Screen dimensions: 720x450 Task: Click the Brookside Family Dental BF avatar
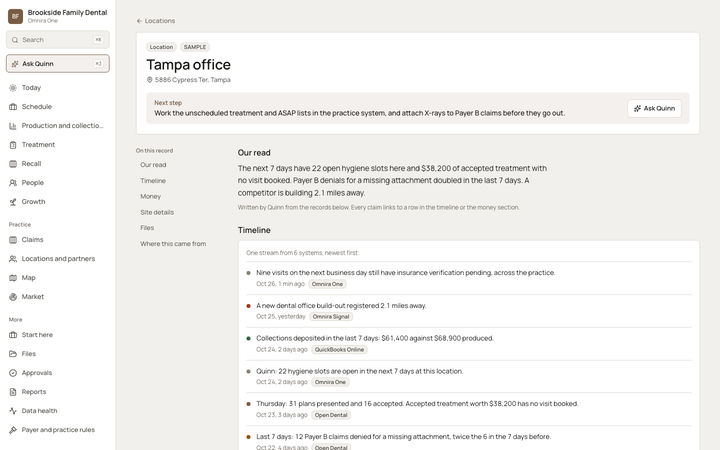tap(15, 16)
